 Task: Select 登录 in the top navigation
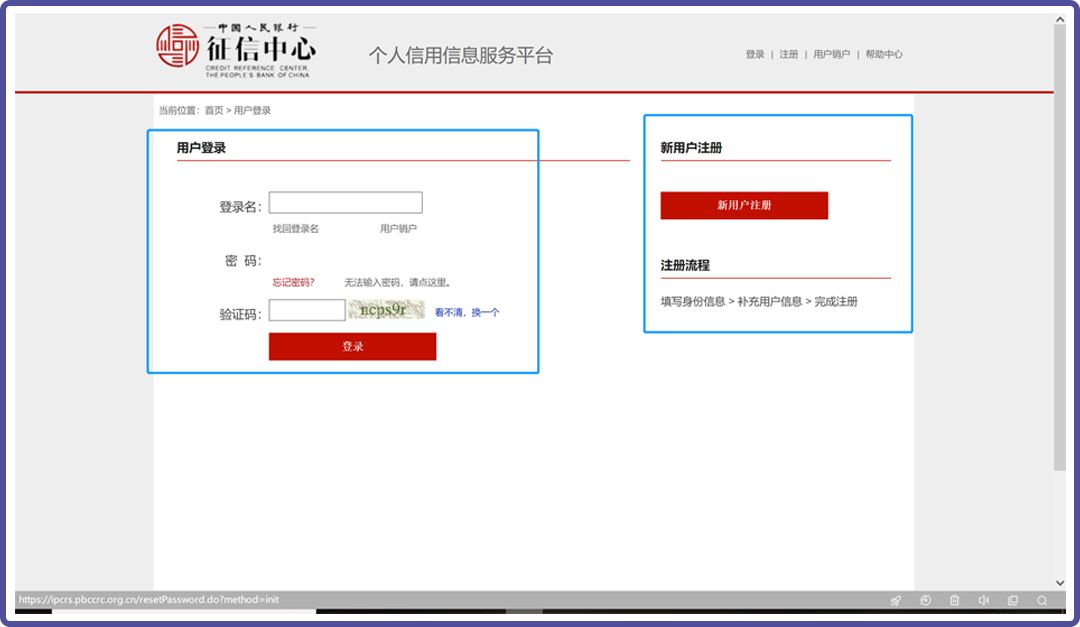click(x=754, y=54)
